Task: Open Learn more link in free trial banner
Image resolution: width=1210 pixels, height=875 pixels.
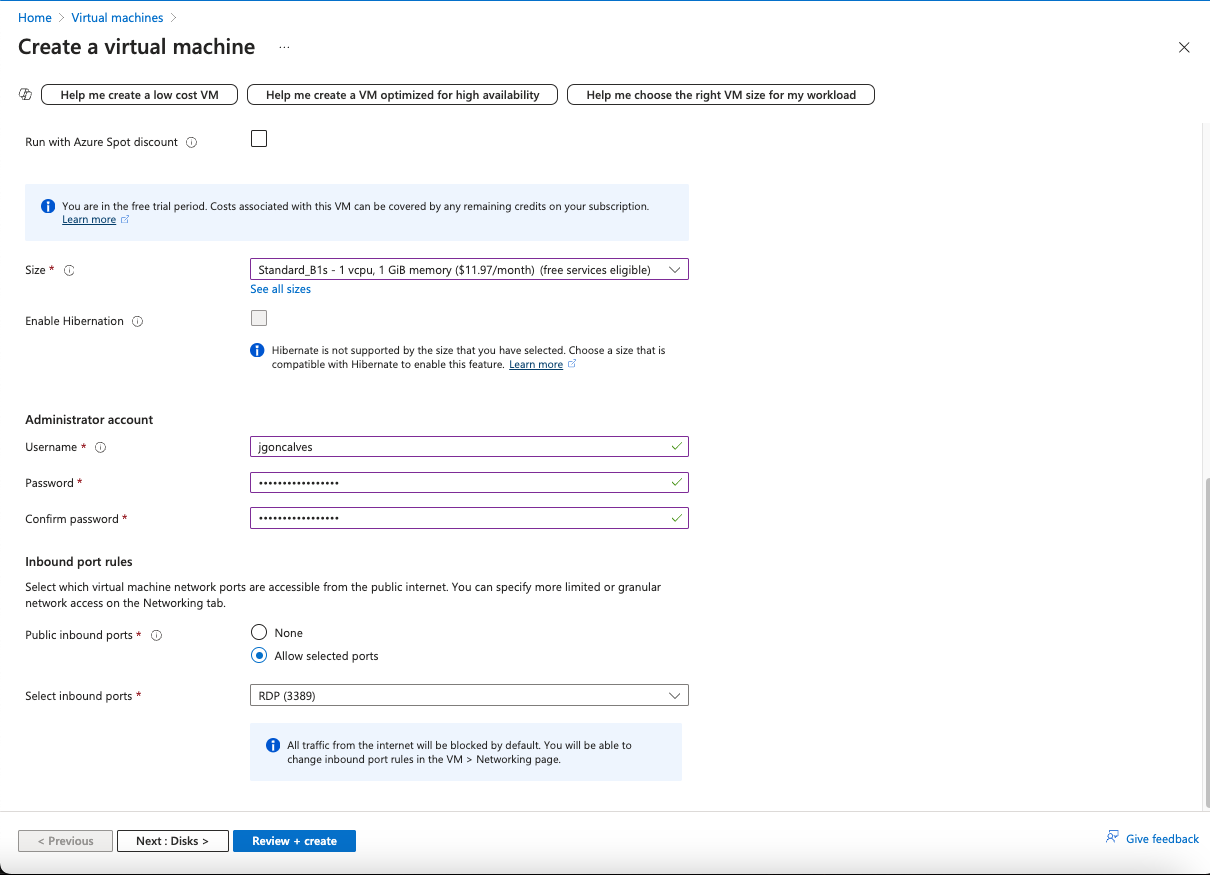Action: [89, 220]
